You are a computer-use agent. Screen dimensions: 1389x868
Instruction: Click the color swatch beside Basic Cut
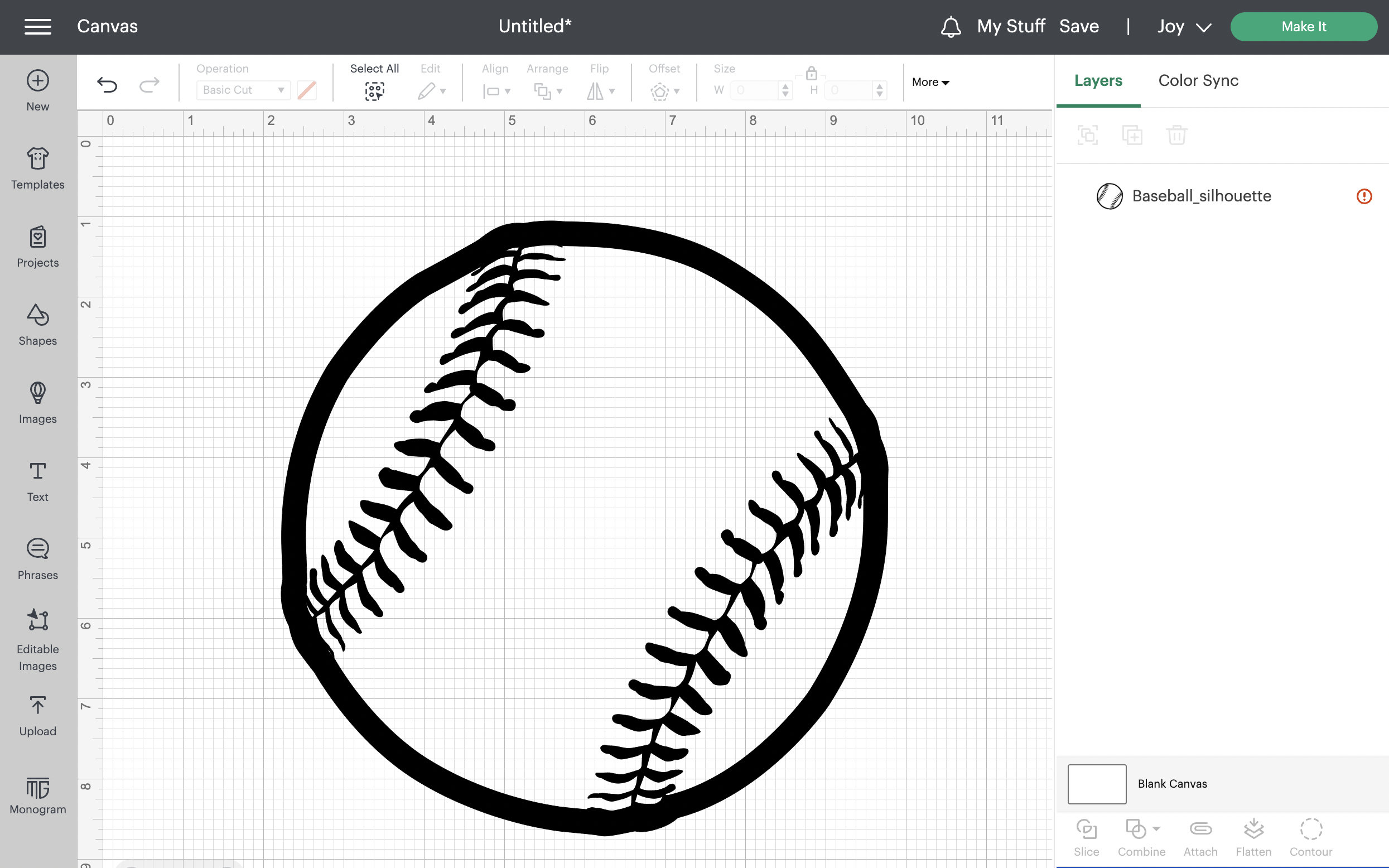306,90
